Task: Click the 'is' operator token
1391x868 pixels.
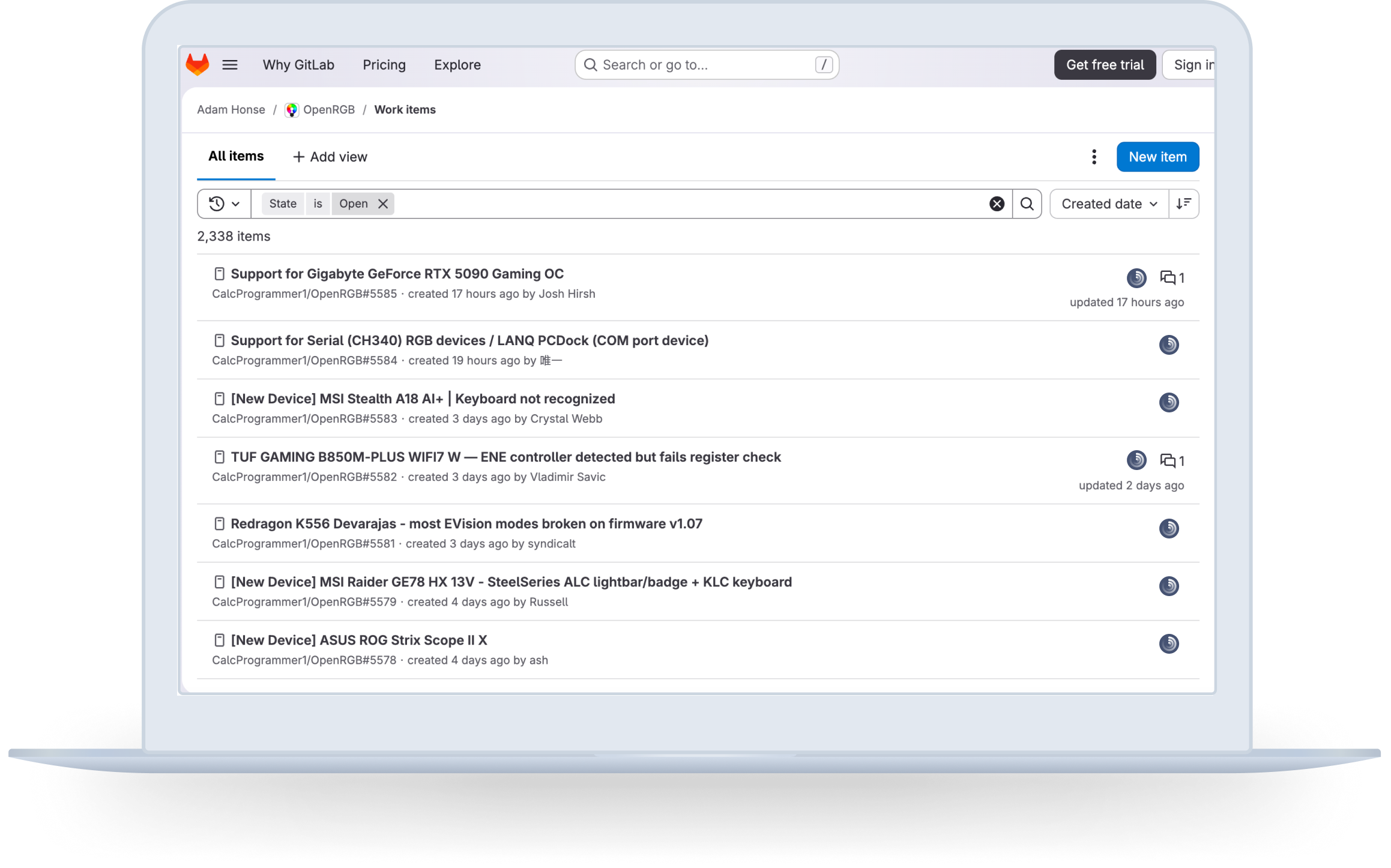Action: coord(318,204)
